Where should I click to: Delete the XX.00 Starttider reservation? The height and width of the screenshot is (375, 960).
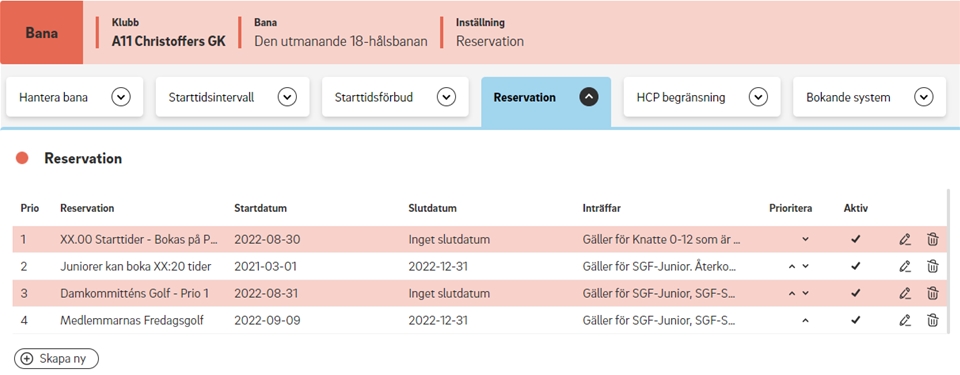coord(932,240)
